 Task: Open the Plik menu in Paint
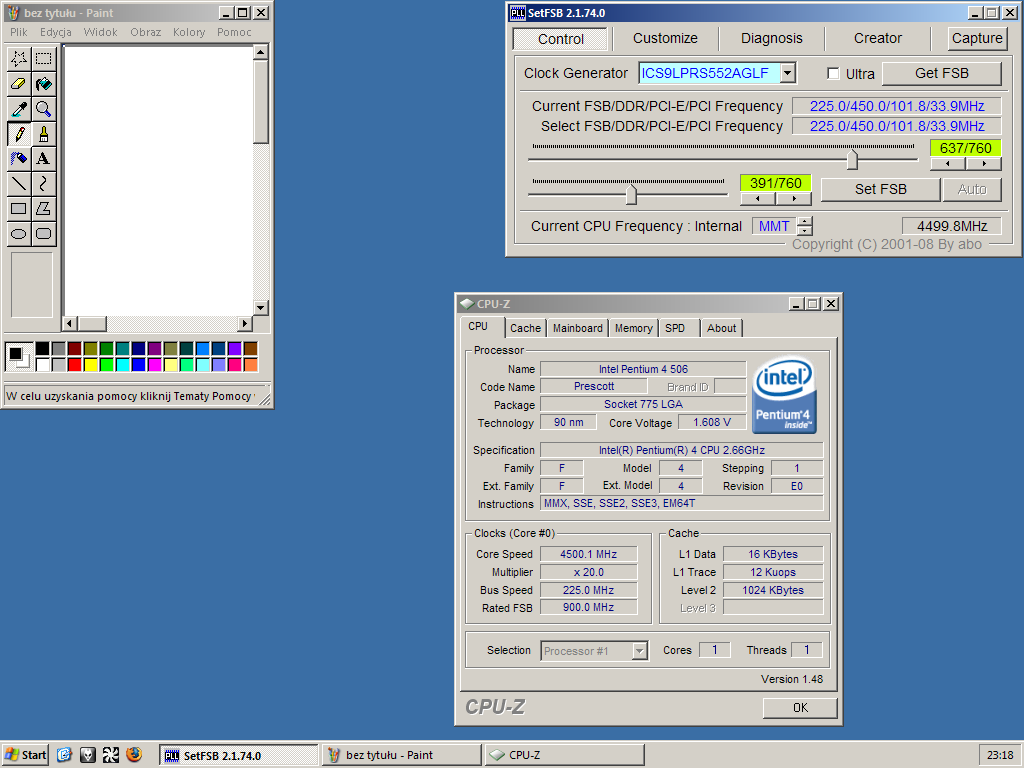coord(18,32)
